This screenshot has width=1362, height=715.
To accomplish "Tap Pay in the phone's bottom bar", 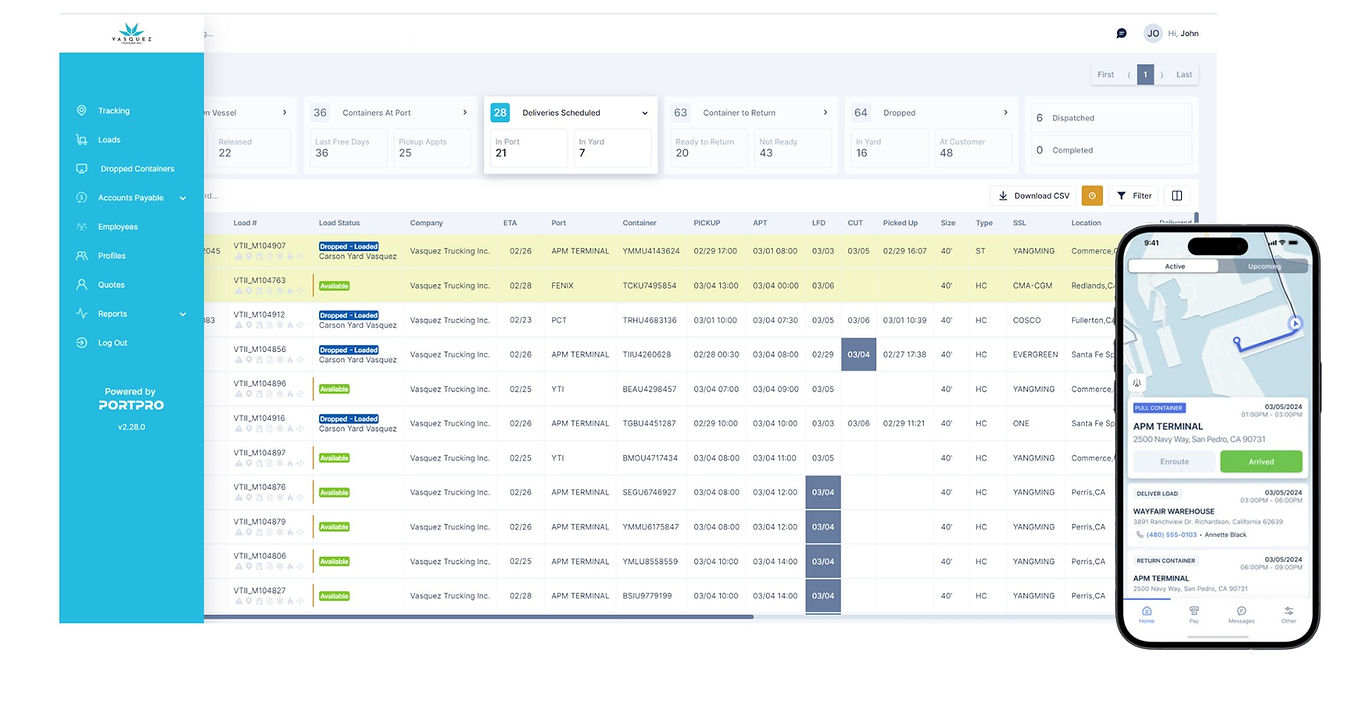I will (1194, 614).
